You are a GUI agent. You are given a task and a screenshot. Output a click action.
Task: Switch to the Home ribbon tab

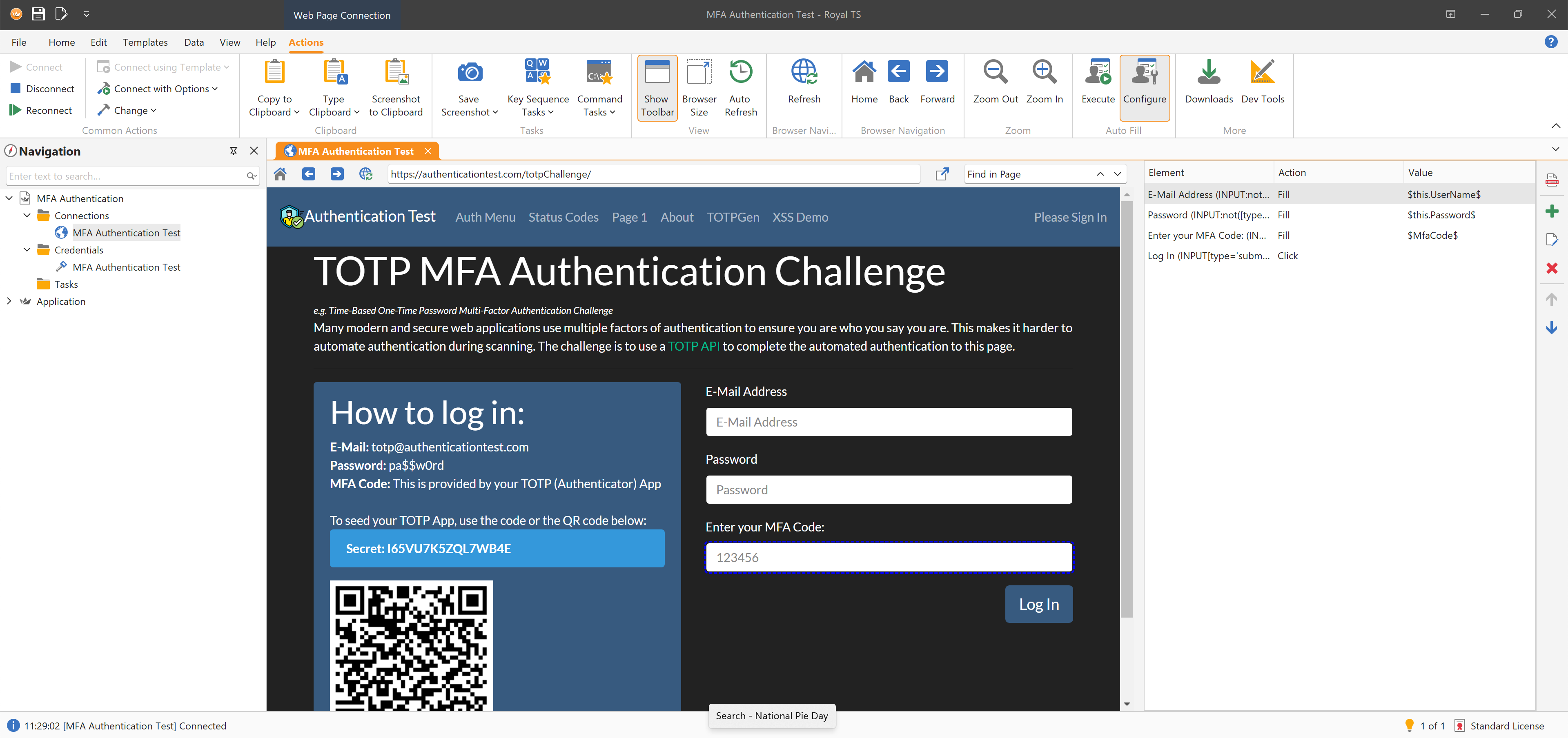pyautogui.click(x=62, y=42)
